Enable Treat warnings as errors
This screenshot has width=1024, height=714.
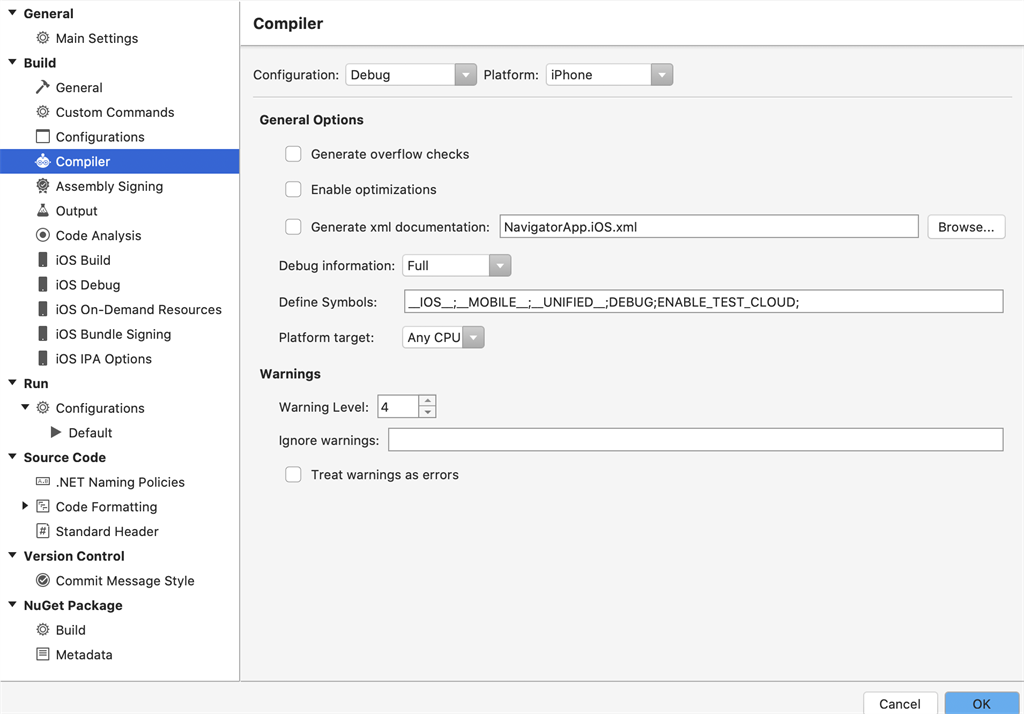[293, 475]
